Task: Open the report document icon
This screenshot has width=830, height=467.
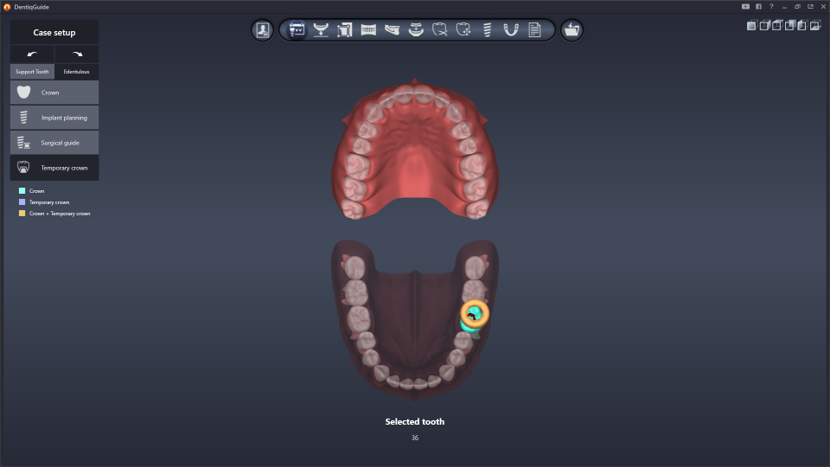Action: coord(535,30)
